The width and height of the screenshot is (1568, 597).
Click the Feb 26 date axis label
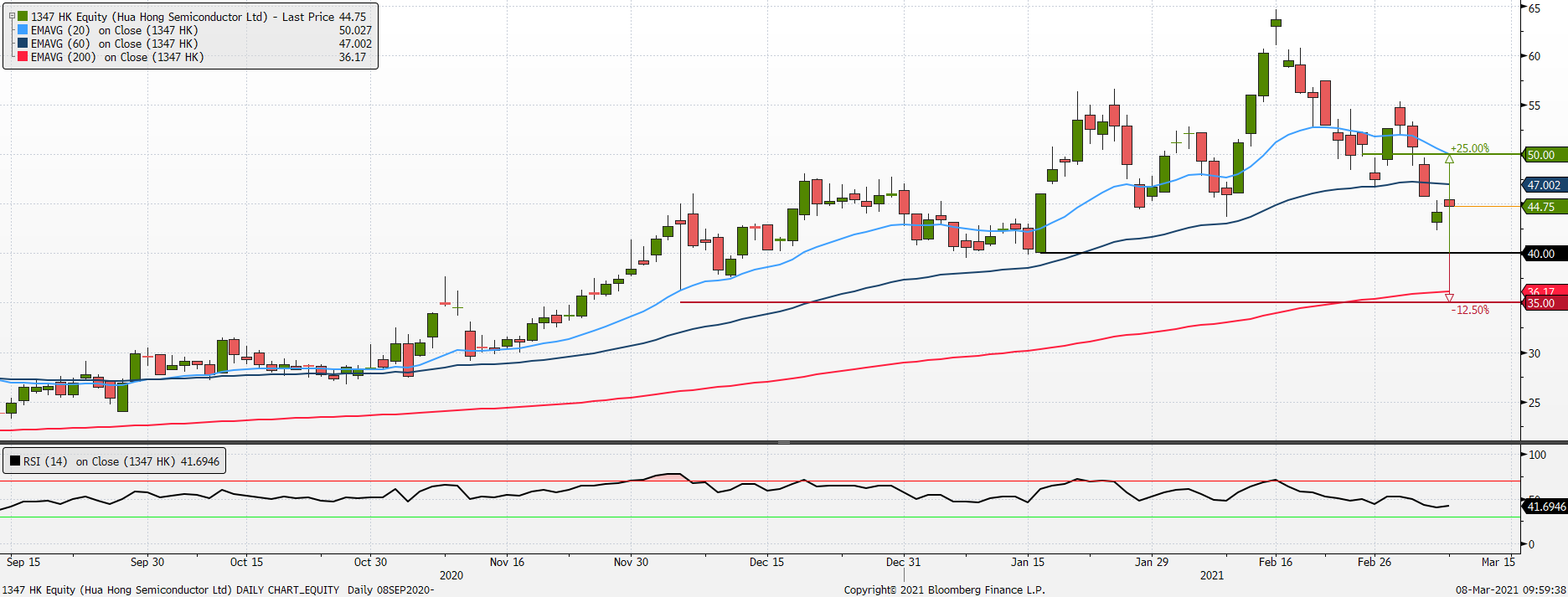pos(1375,562)
